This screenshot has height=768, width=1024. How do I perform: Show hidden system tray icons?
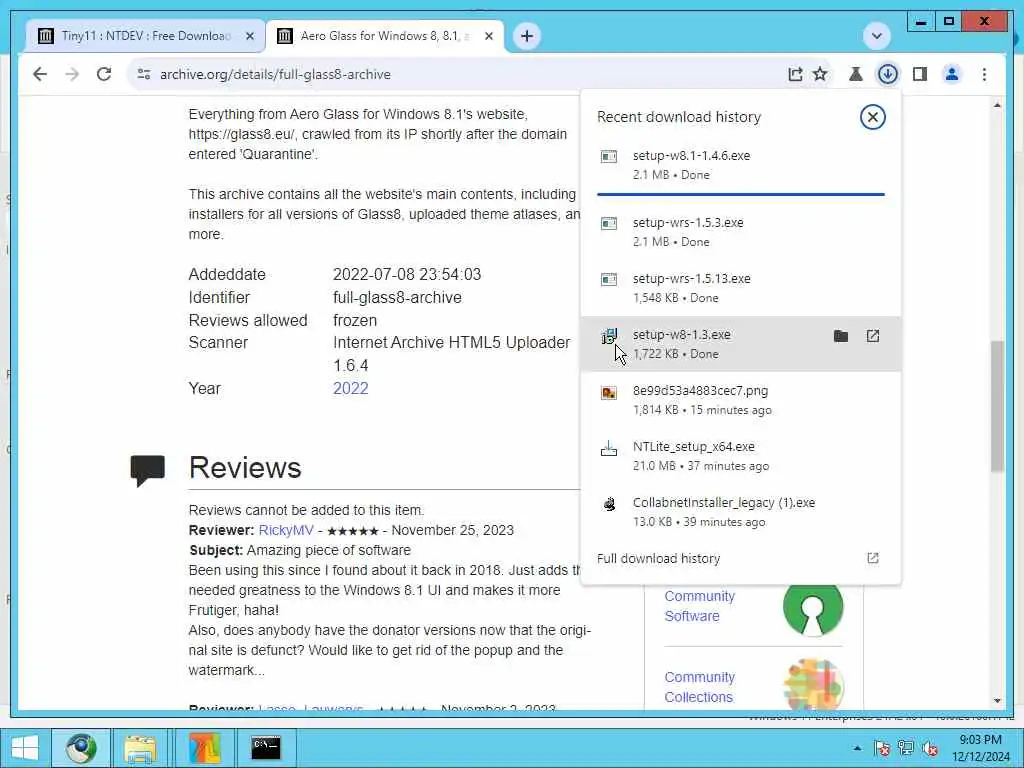[857, 748]
